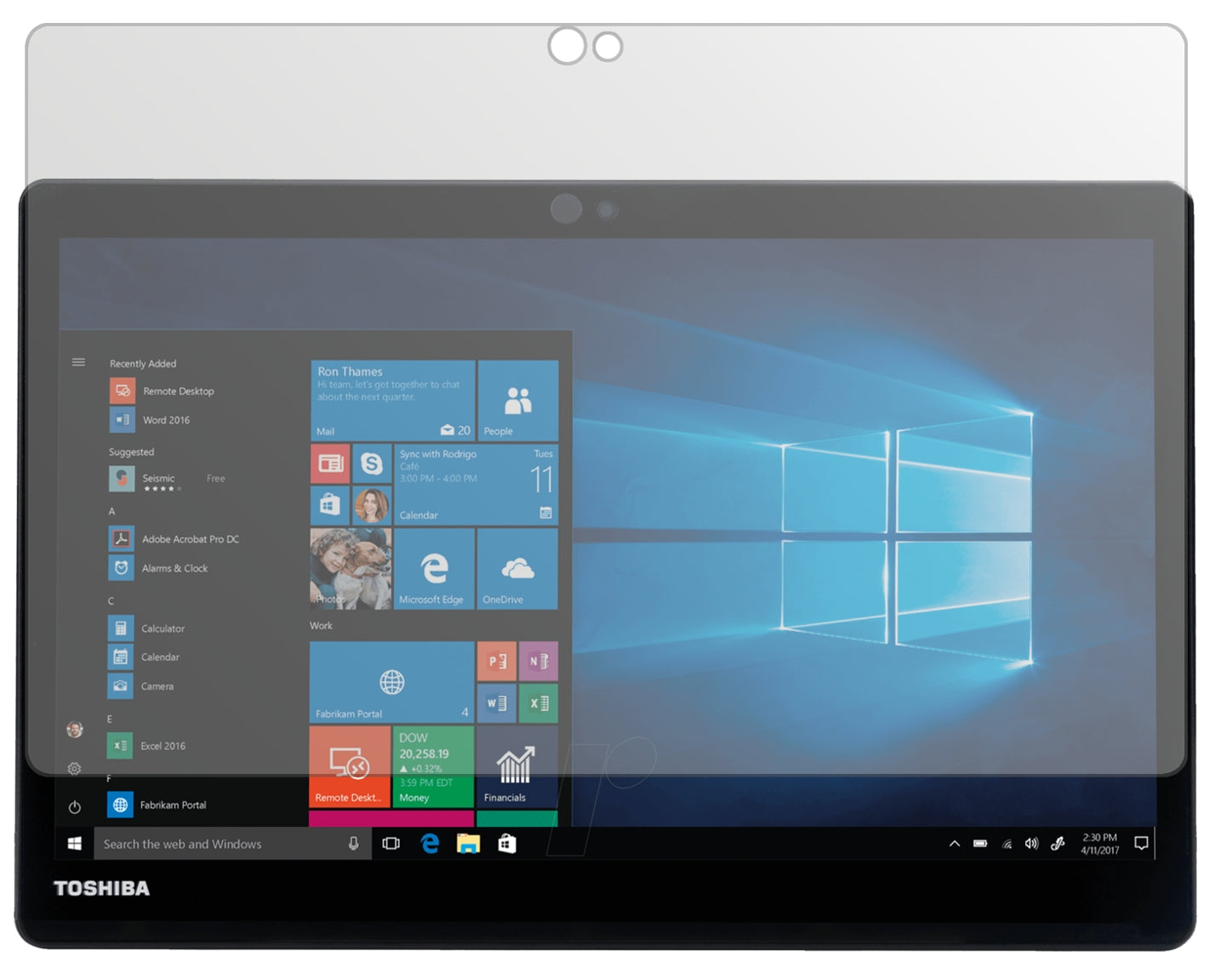1232x967 pixels.
Task: Open Adobe Acrobat Pro DC
Action: click(174, 539)
